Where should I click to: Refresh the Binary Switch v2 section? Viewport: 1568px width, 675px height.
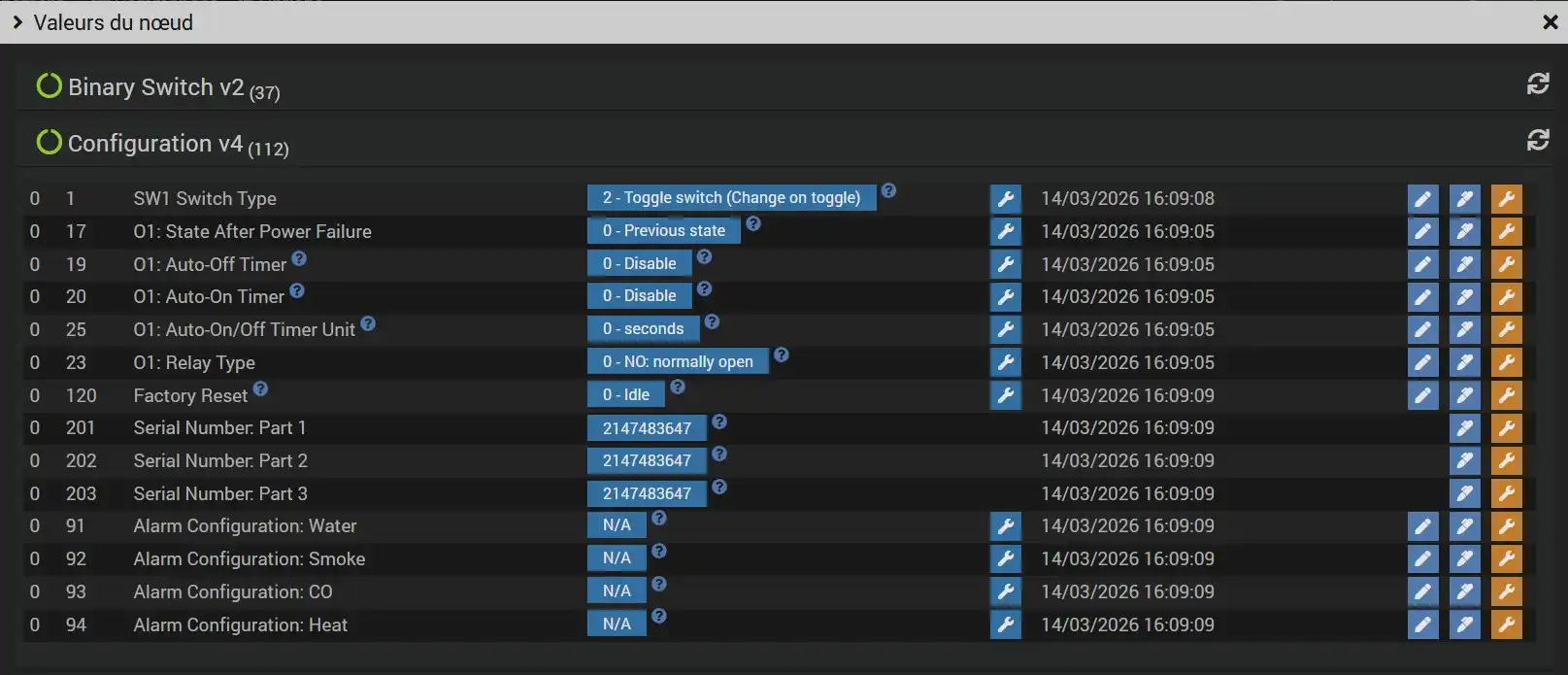click(x=1537, y=84)
